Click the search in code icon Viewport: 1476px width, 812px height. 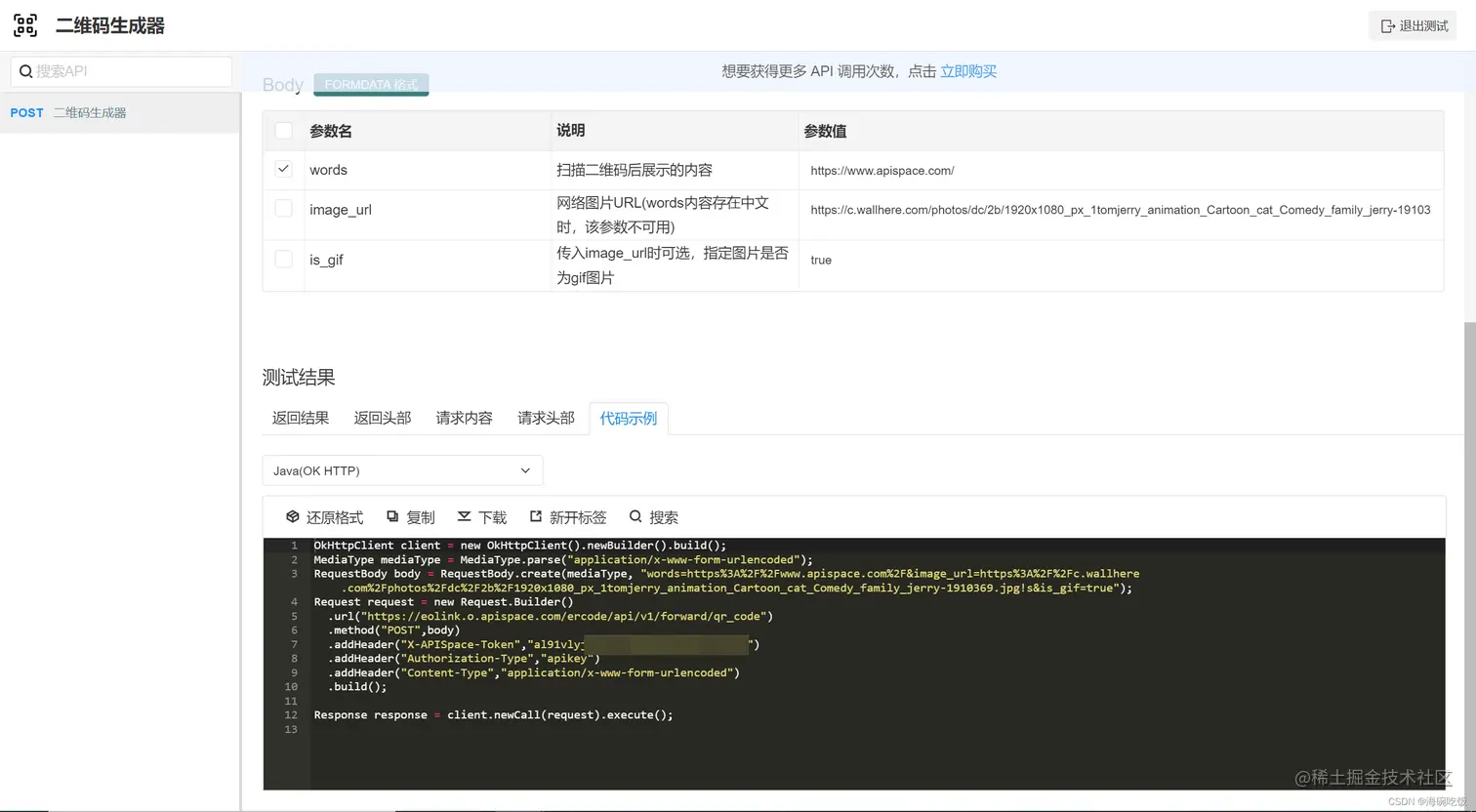pos(635,516)
